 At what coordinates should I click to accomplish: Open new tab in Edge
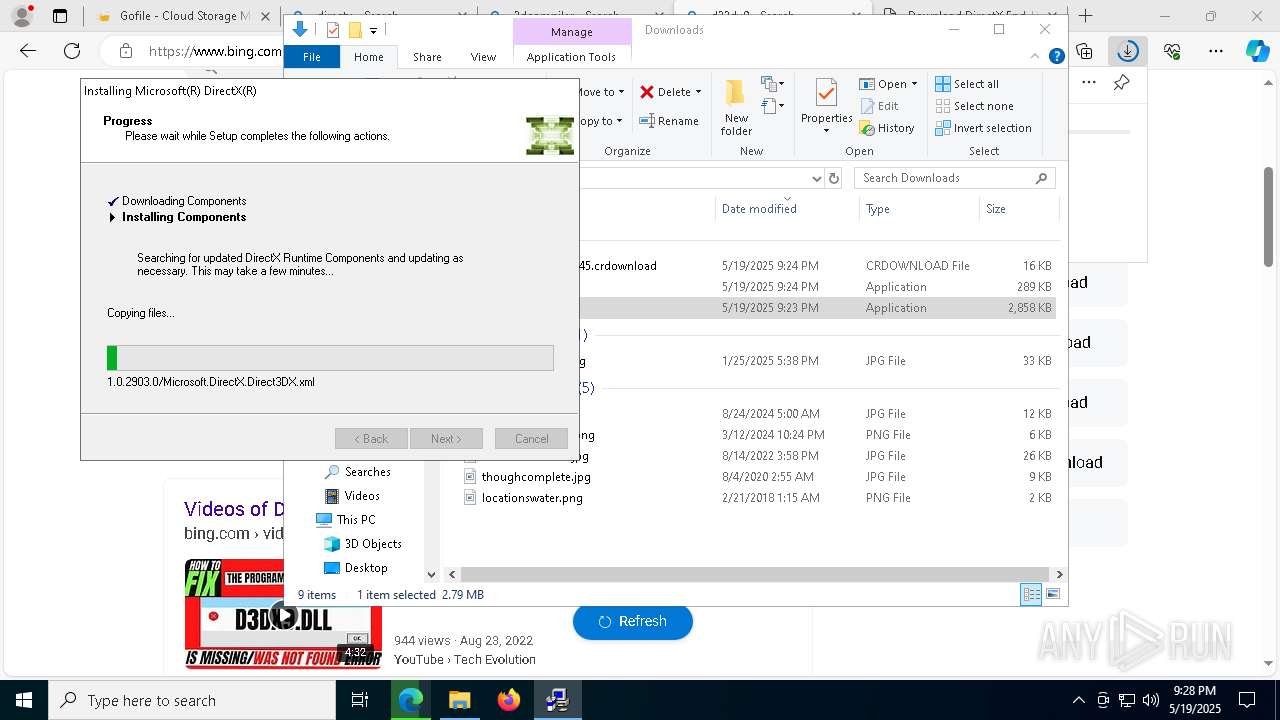(1086, 16)
